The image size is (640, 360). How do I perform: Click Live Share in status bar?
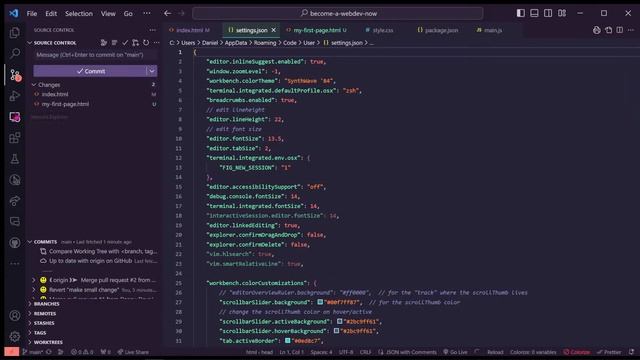pos(133,352)
